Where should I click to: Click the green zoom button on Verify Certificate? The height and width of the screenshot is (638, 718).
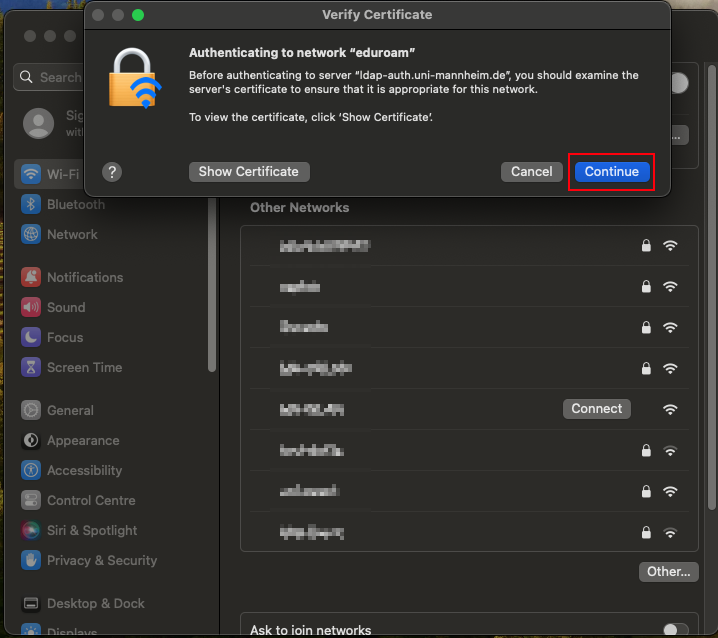click(138, 15)
